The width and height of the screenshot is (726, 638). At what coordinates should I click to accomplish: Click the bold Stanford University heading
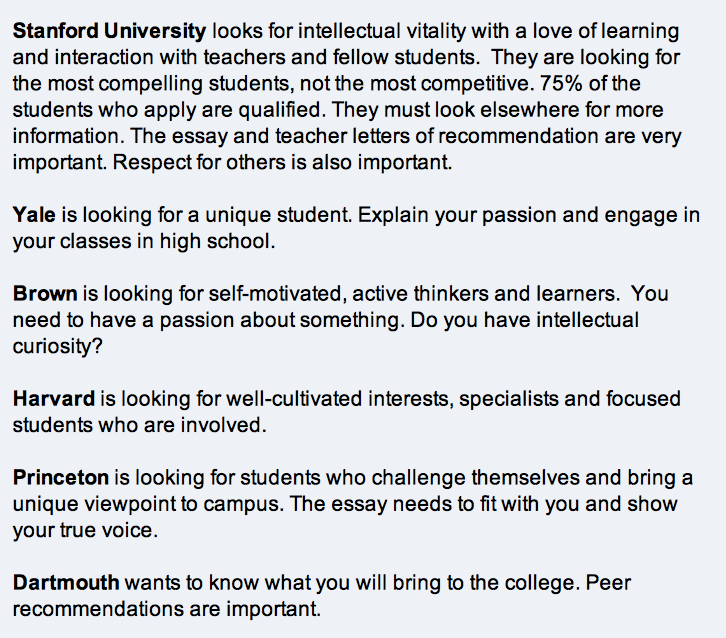pyautogui.click(x=109, y=31)
